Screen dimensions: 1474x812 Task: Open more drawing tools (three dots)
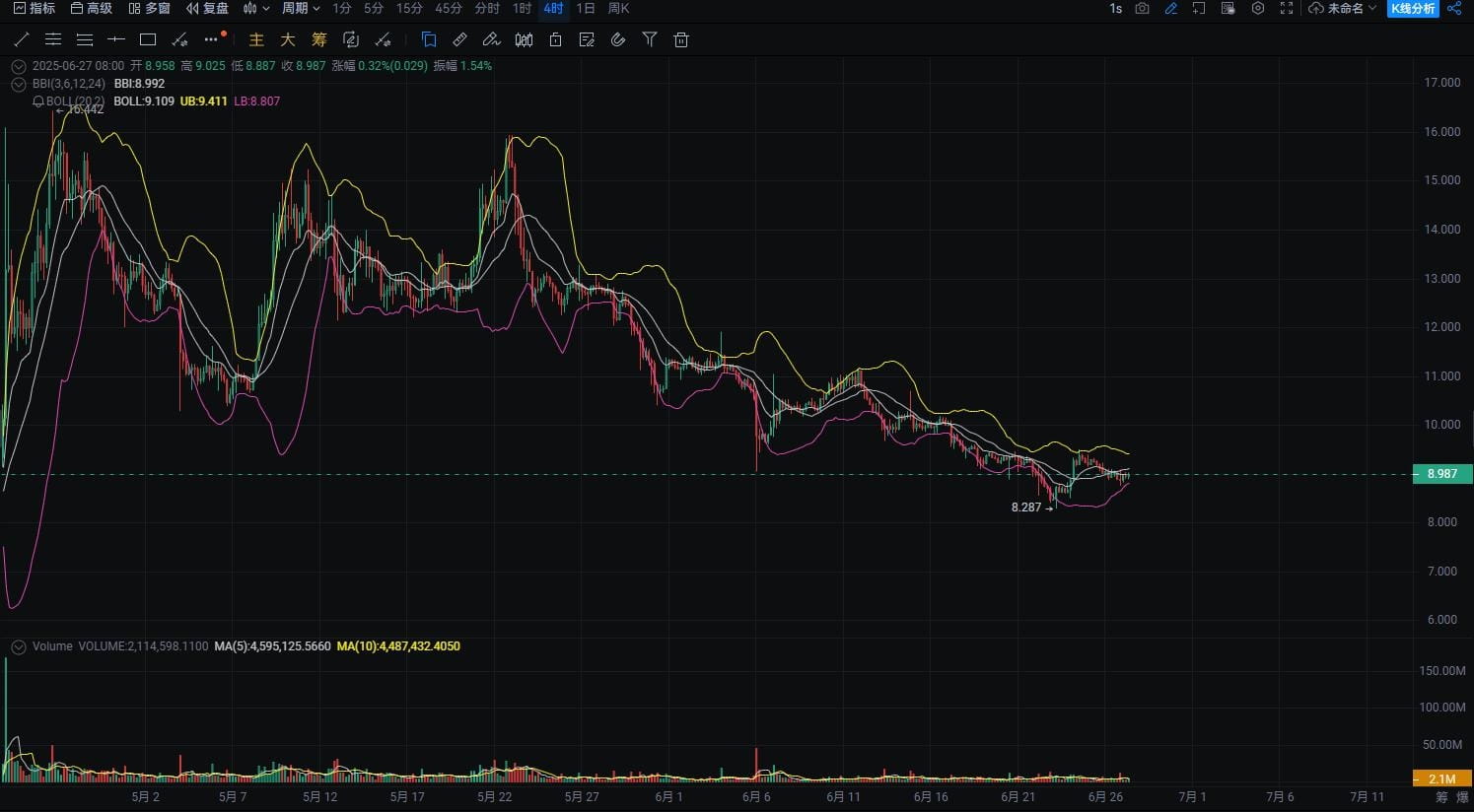tap(212, 39)
